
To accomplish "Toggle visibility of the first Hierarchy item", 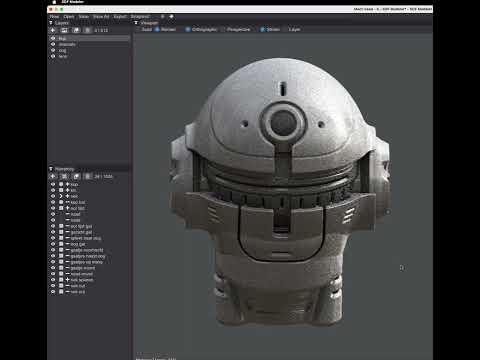I will [53, 184].
